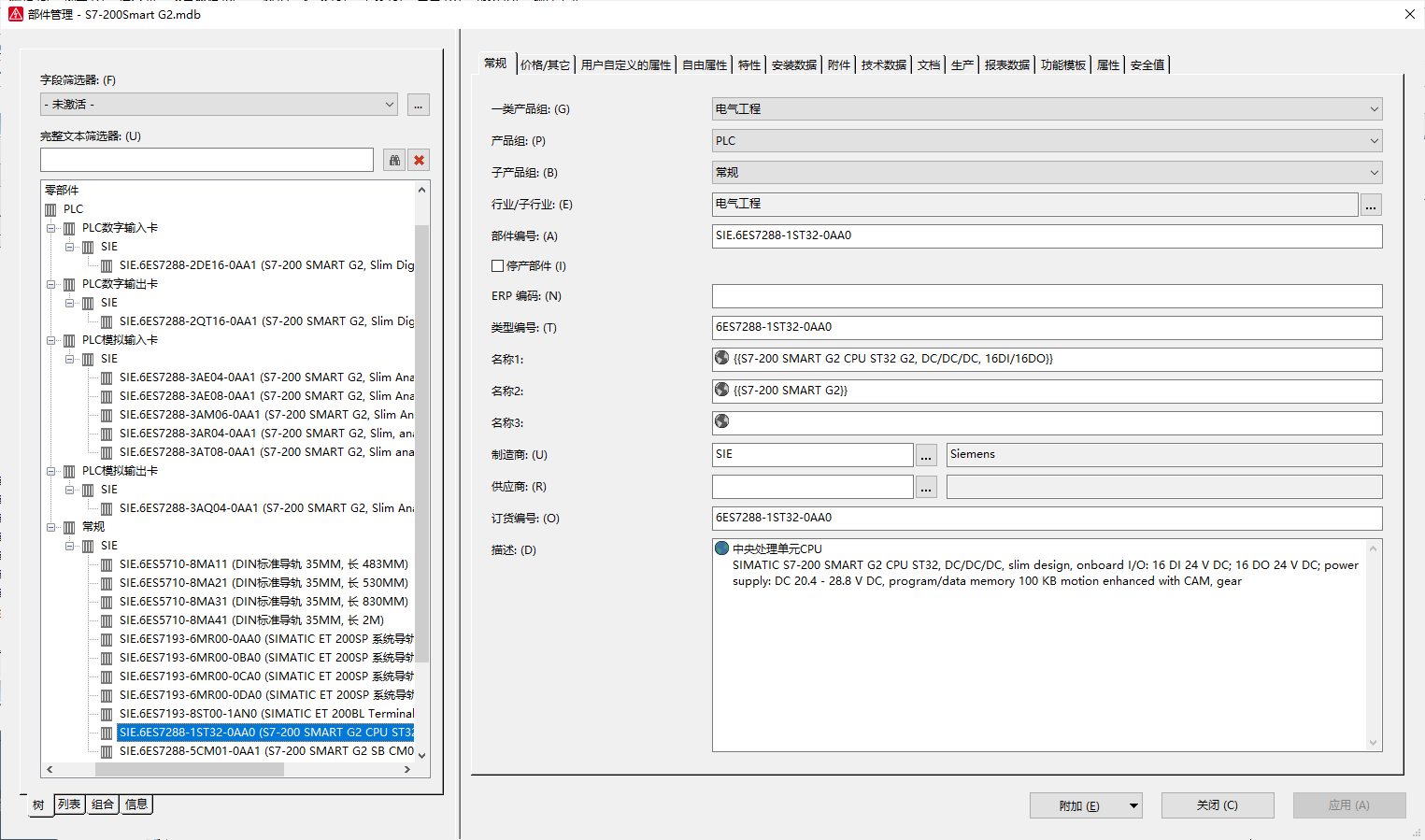Click part icon of SIE.6ES7288-5CM01-0AA1

click(x=107, y=751)
